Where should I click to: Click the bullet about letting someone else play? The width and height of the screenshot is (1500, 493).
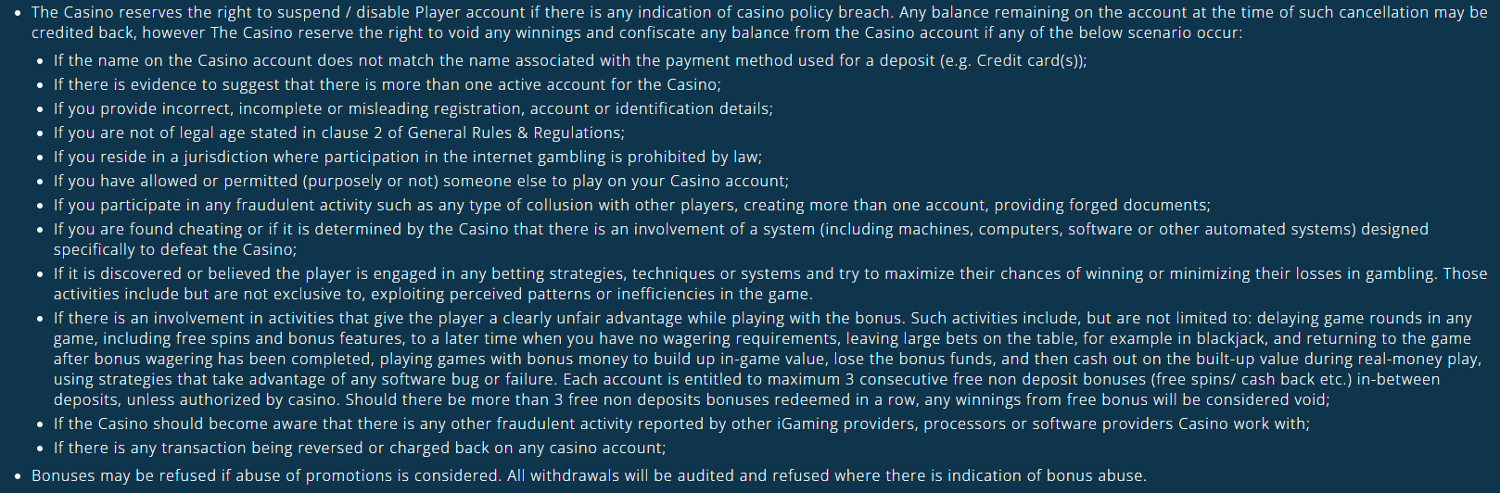click(421, 181)
